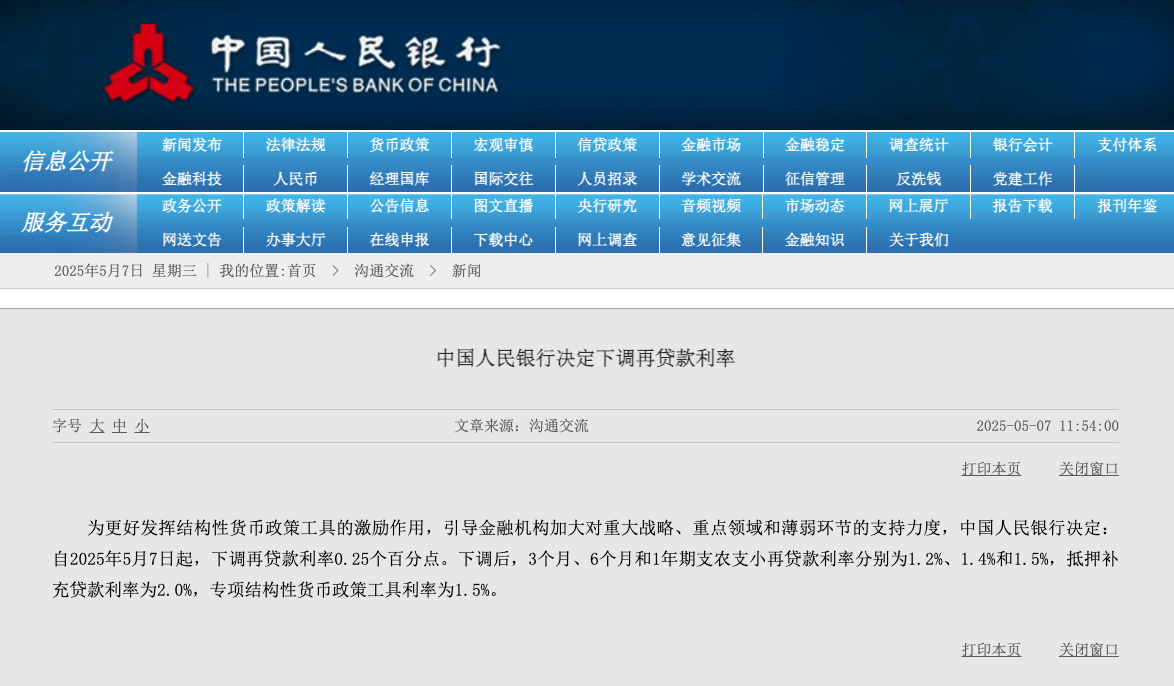Open the 政策解读 menu link
1174x686 pixels.
(295, 206)
